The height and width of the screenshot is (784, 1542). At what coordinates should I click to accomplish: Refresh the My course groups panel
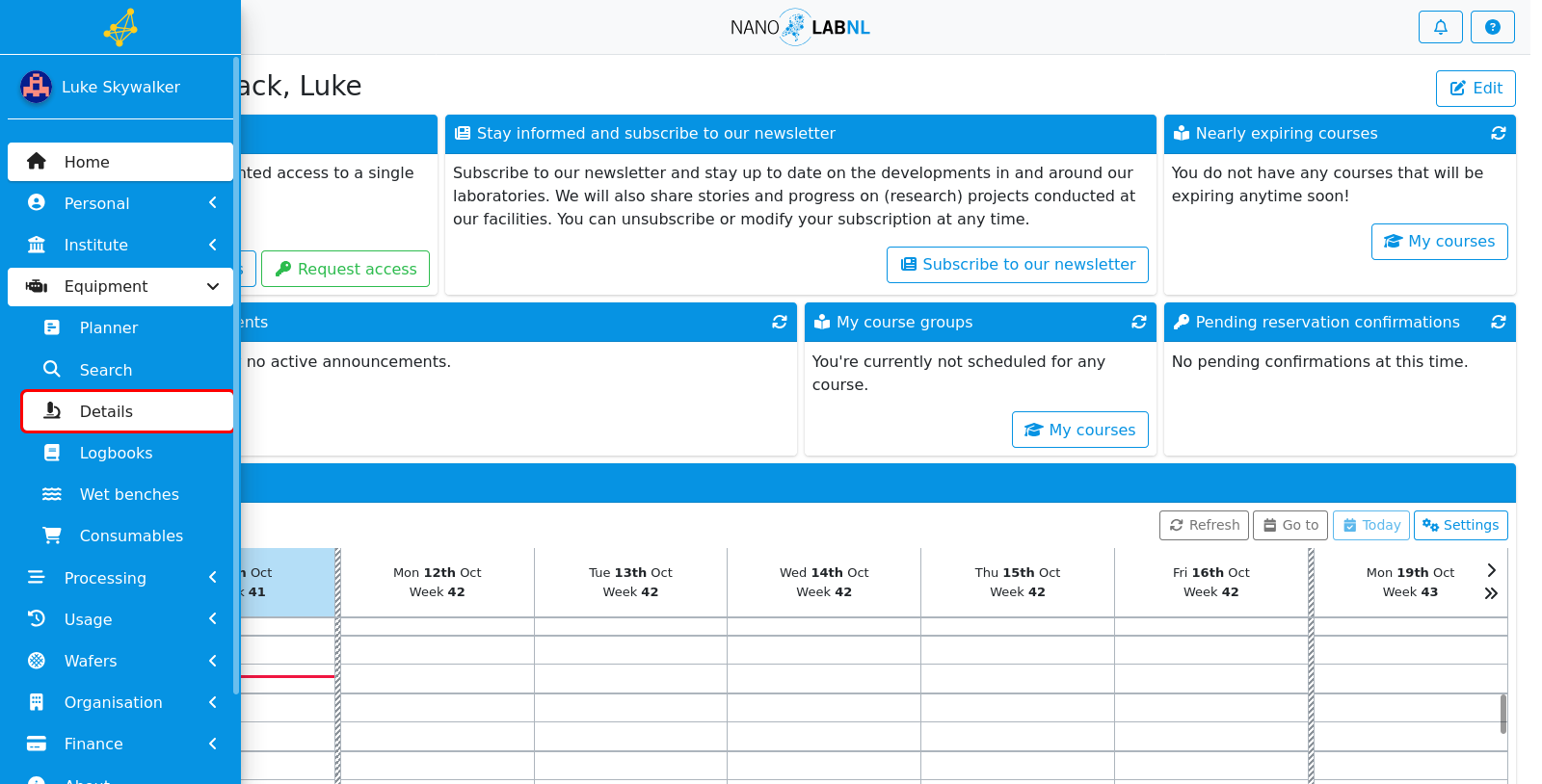tap(1138, 322)
